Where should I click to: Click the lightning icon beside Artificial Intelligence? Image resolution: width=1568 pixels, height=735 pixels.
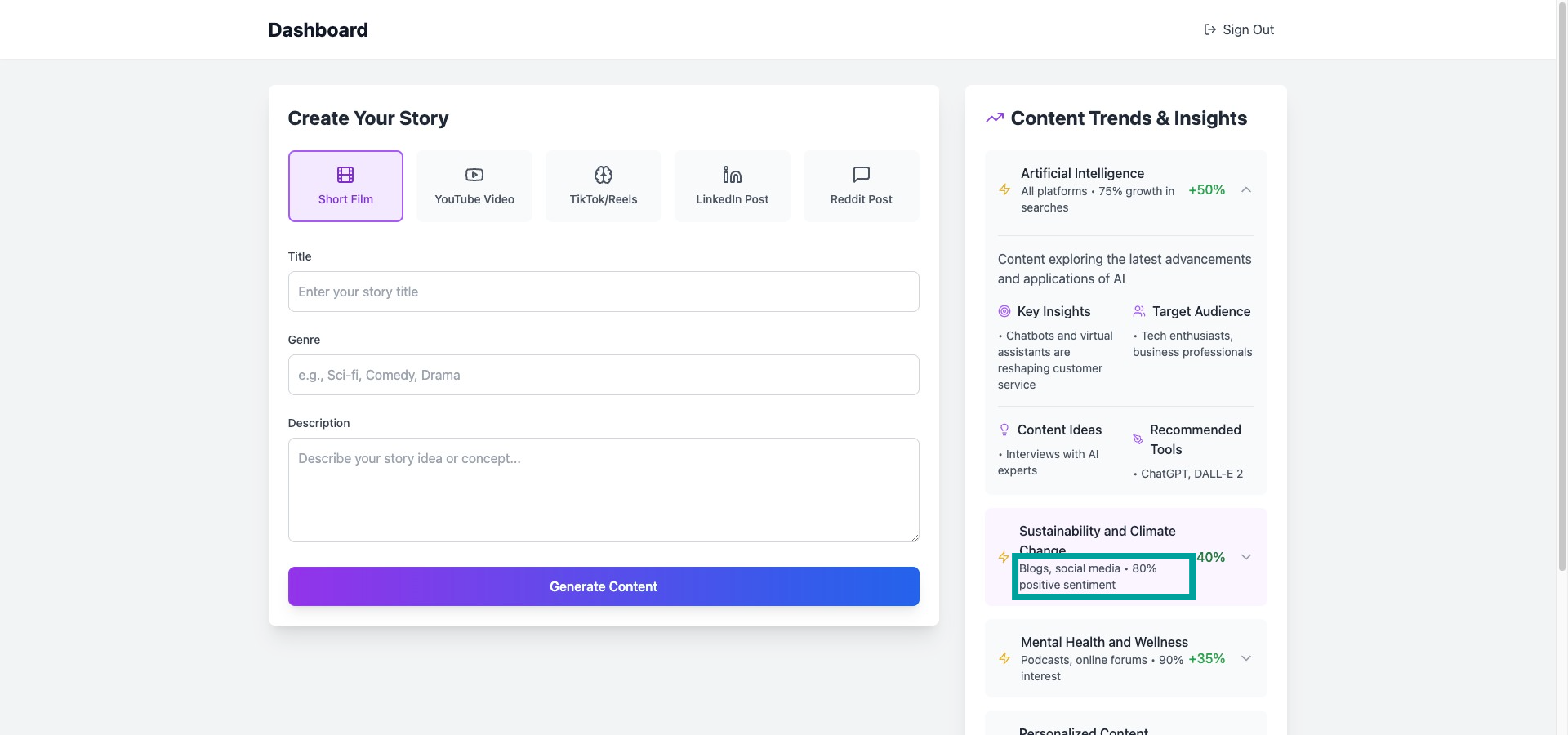point(1004,189)
